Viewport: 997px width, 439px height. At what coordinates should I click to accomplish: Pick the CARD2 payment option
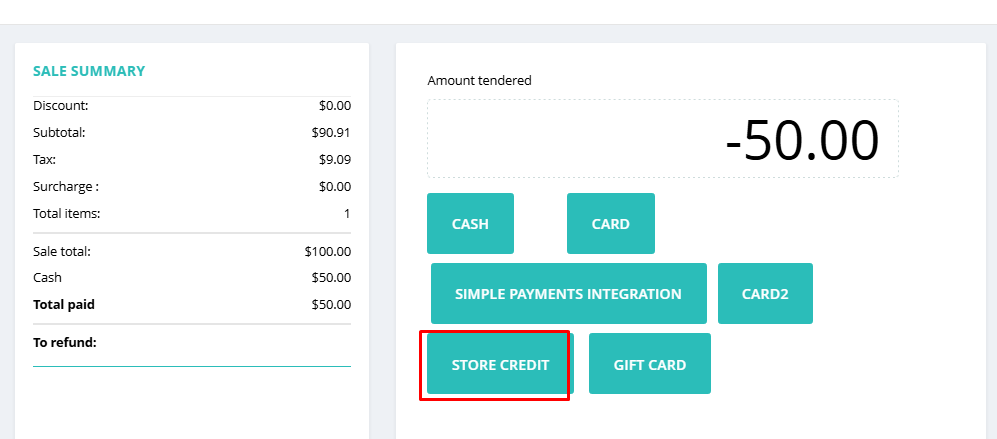click(x=765, y=293)
